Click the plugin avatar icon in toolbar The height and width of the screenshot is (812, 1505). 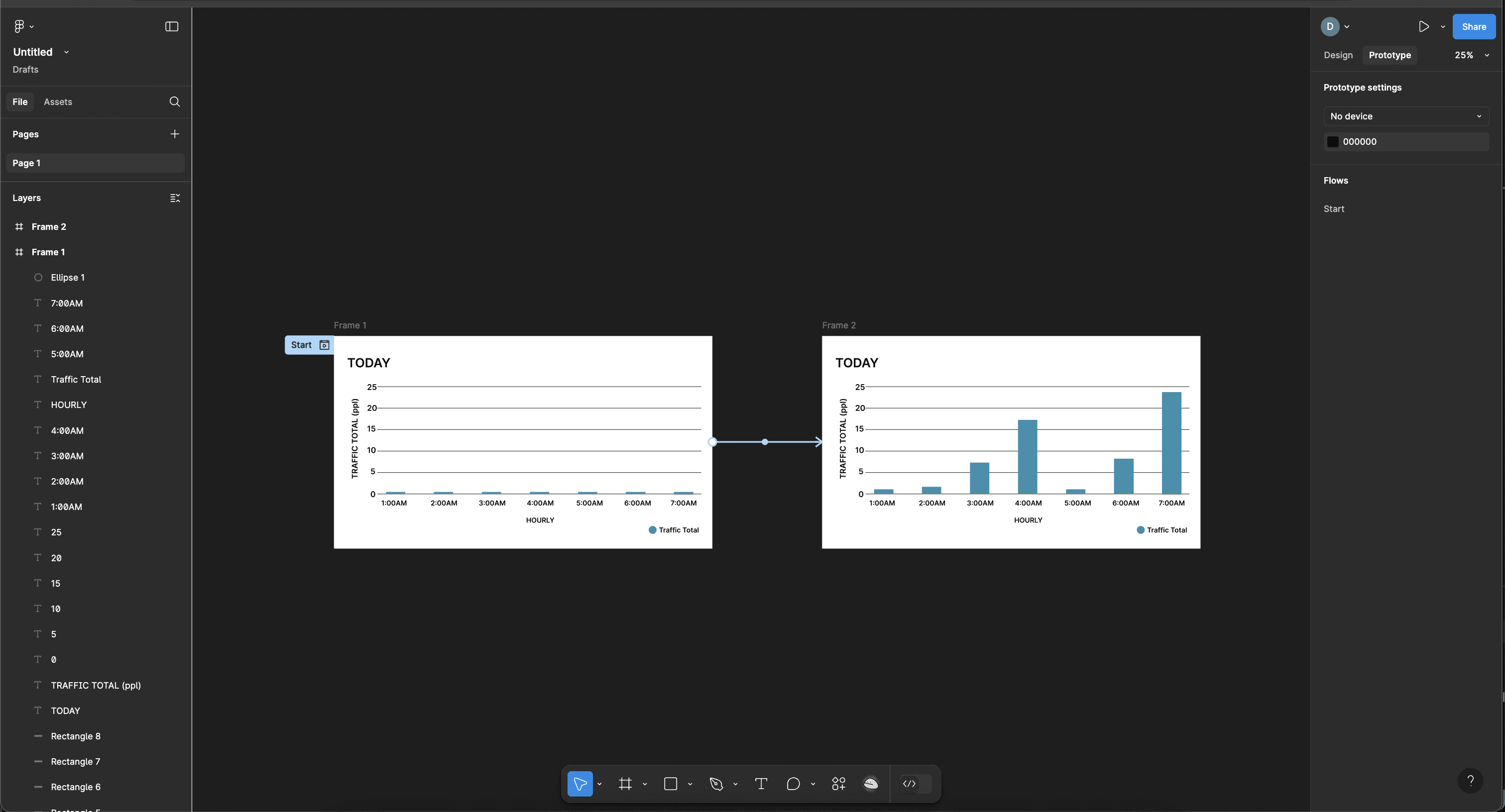tap(871, 784)
